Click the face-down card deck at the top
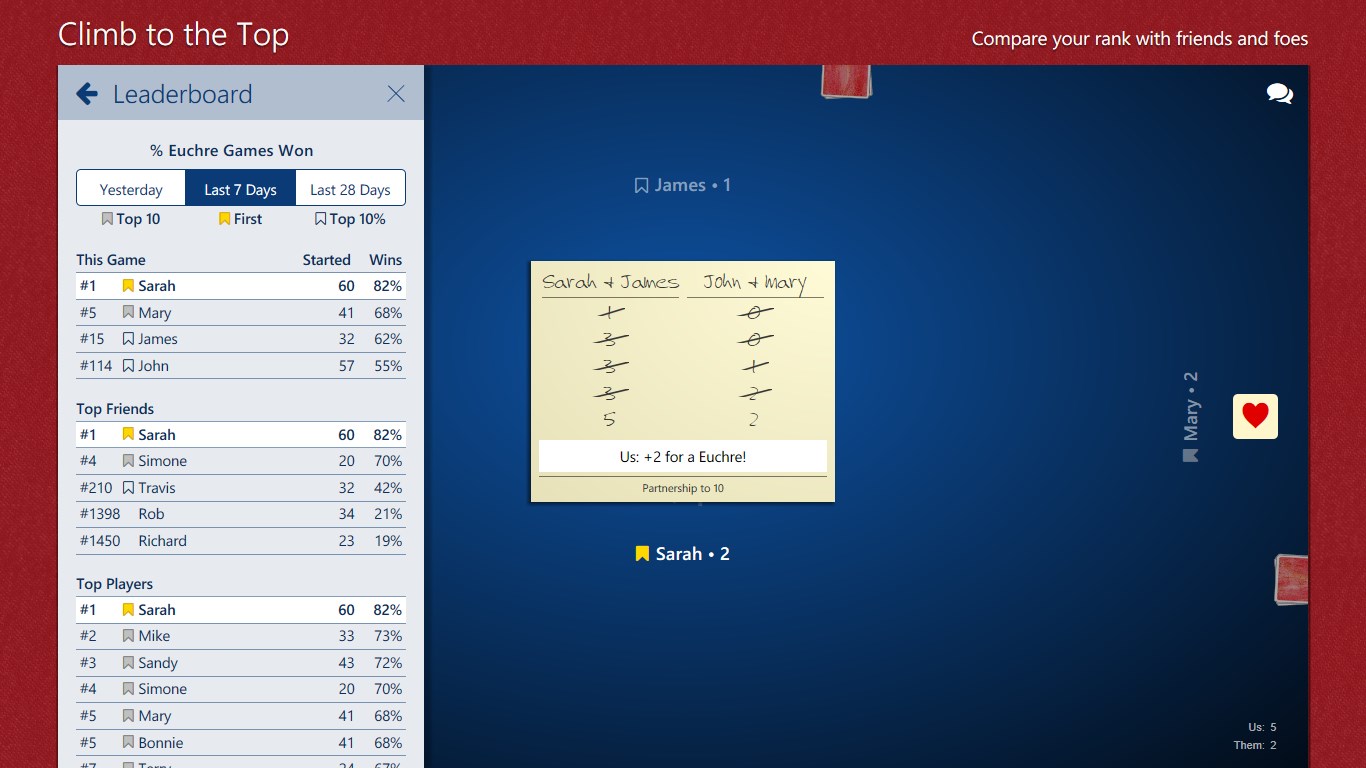The height and width of the screenshot is (768, 1366). click(x=845, y=80)
